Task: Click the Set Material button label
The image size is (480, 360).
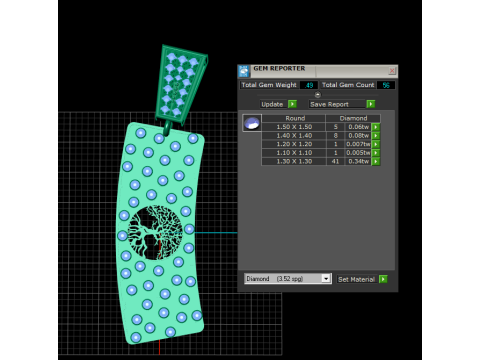Action: [x=356, y=279]
